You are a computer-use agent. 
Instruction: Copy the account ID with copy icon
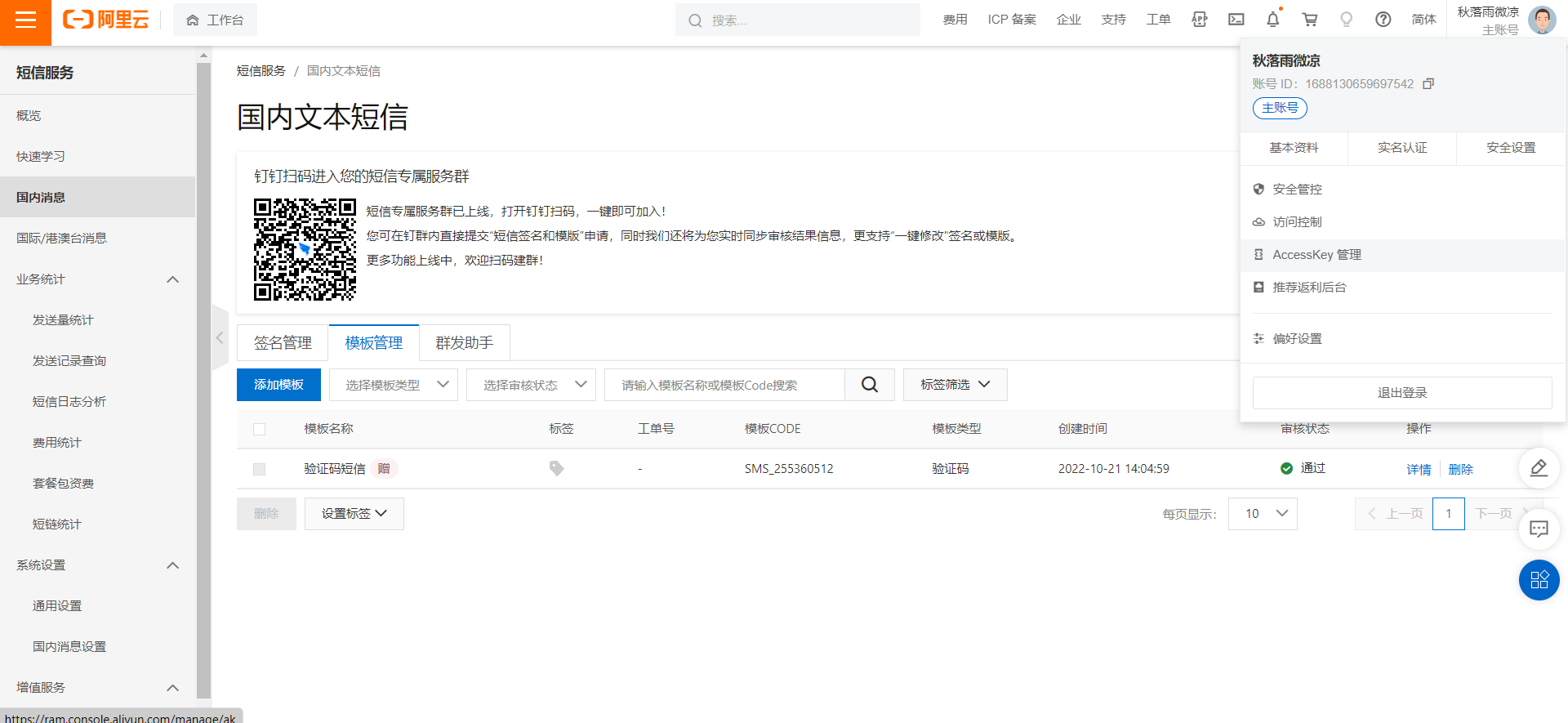(1428, 84)
